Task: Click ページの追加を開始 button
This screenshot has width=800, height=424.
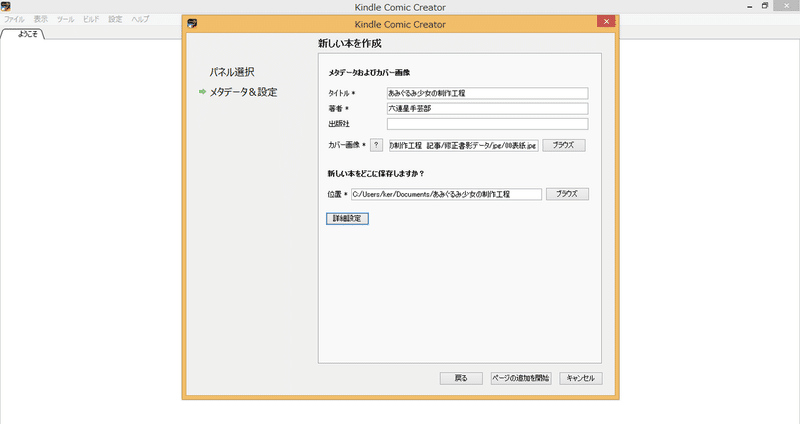Action: [x=521, y=378]
